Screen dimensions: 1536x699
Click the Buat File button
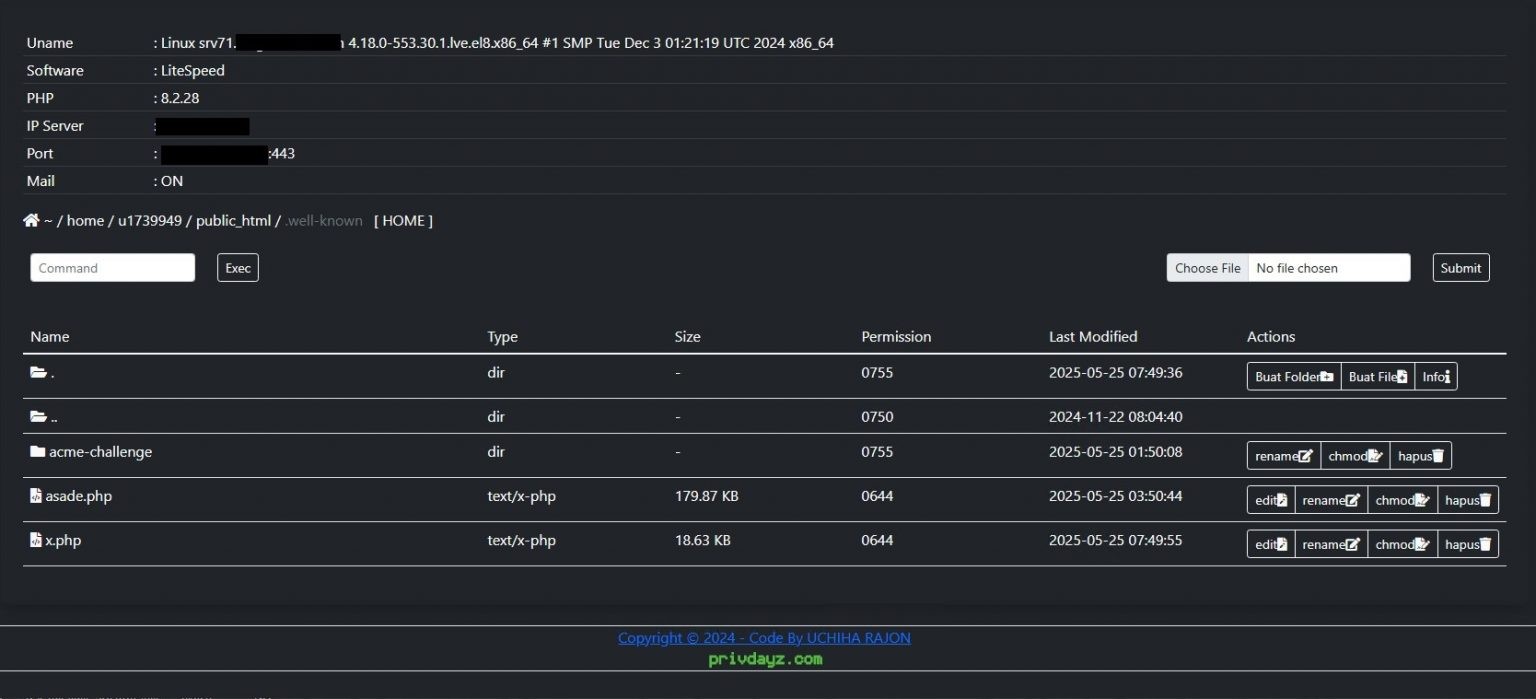coord(1378,376)
